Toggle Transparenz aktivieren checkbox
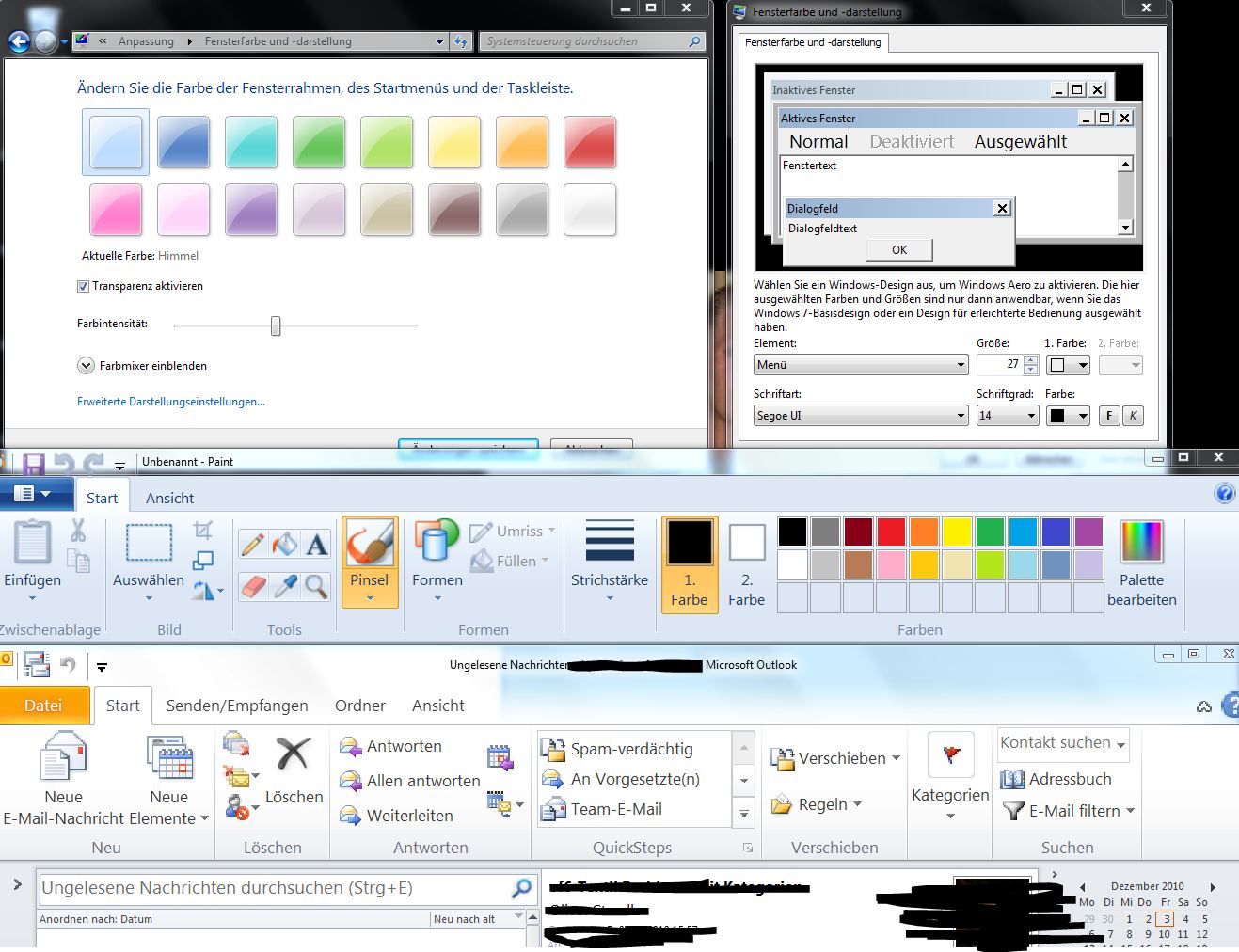Image resolution: width=1239 pixels, height=952 pixels. coord(83,286)
